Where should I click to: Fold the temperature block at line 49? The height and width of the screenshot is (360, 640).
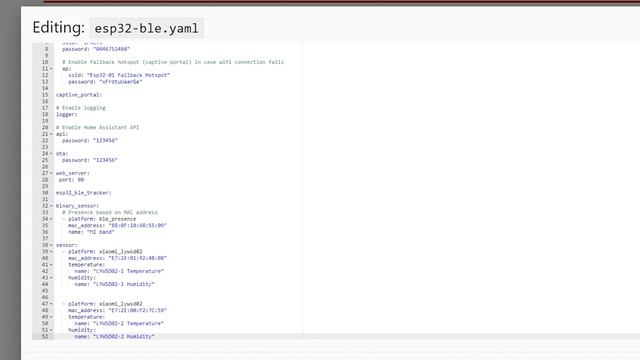click(51, 317)
